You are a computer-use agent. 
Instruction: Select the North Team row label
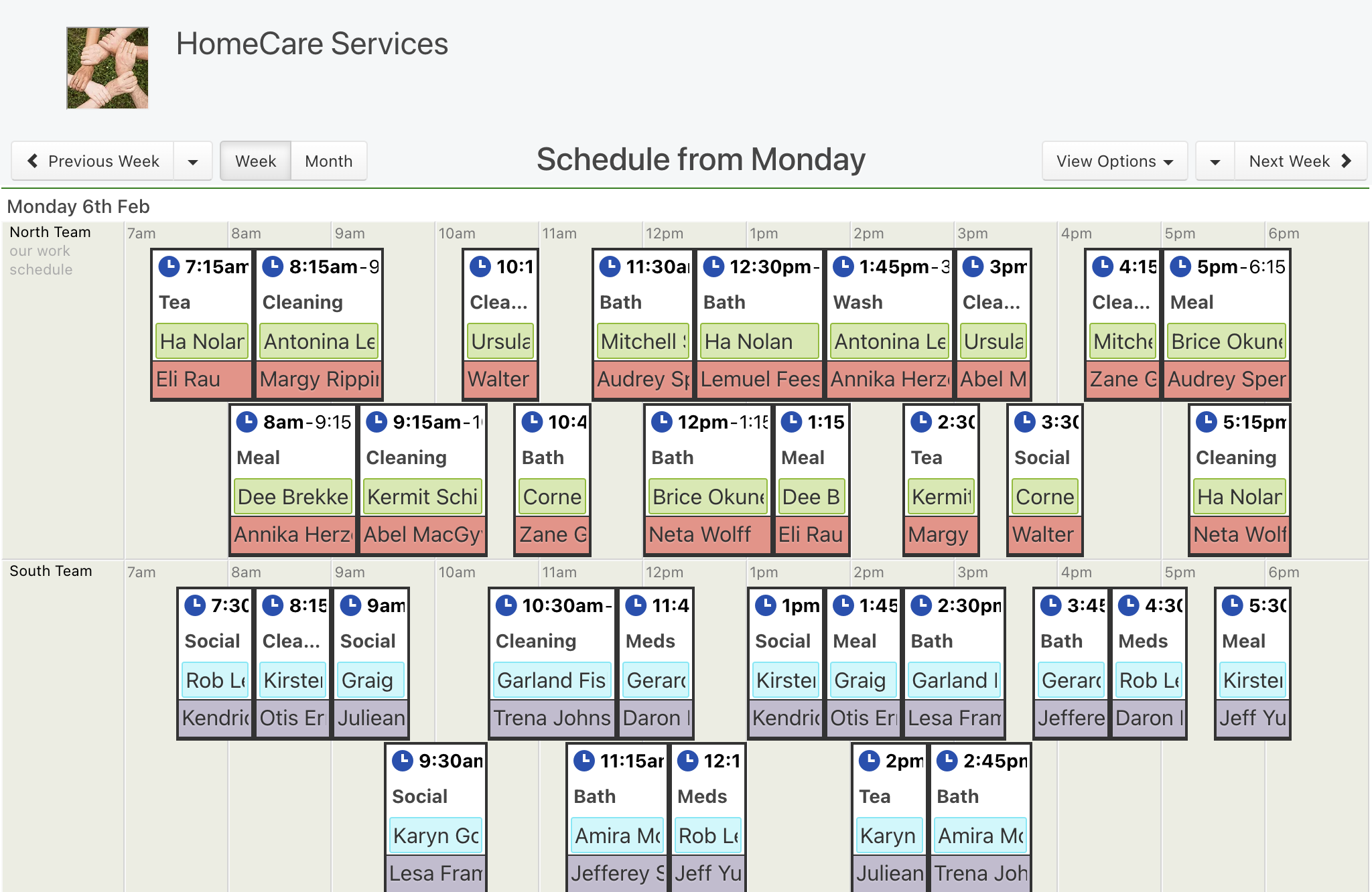click(50, 232)
